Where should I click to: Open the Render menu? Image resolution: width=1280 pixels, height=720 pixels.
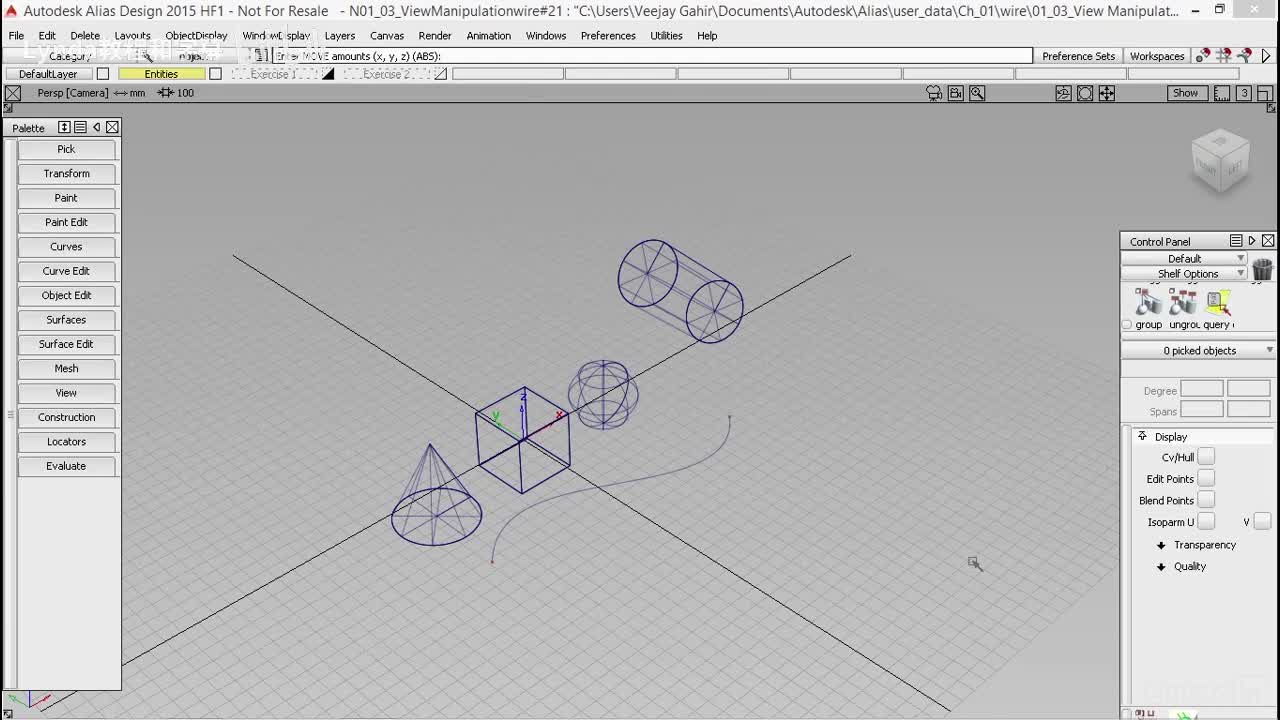(x=435, y=36)
